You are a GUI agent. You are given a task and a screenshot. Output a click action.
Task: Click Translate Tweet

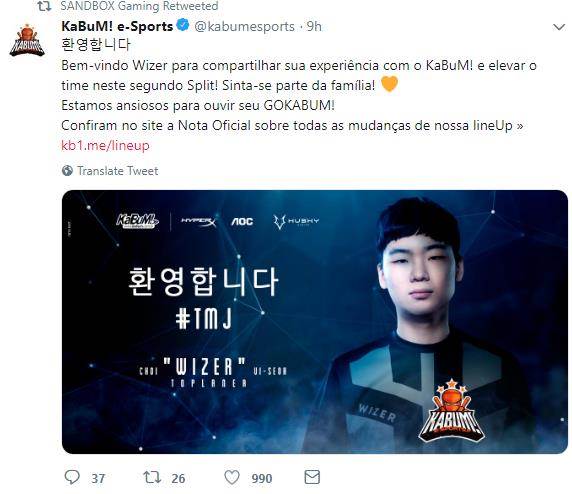[x=117, y=171]
